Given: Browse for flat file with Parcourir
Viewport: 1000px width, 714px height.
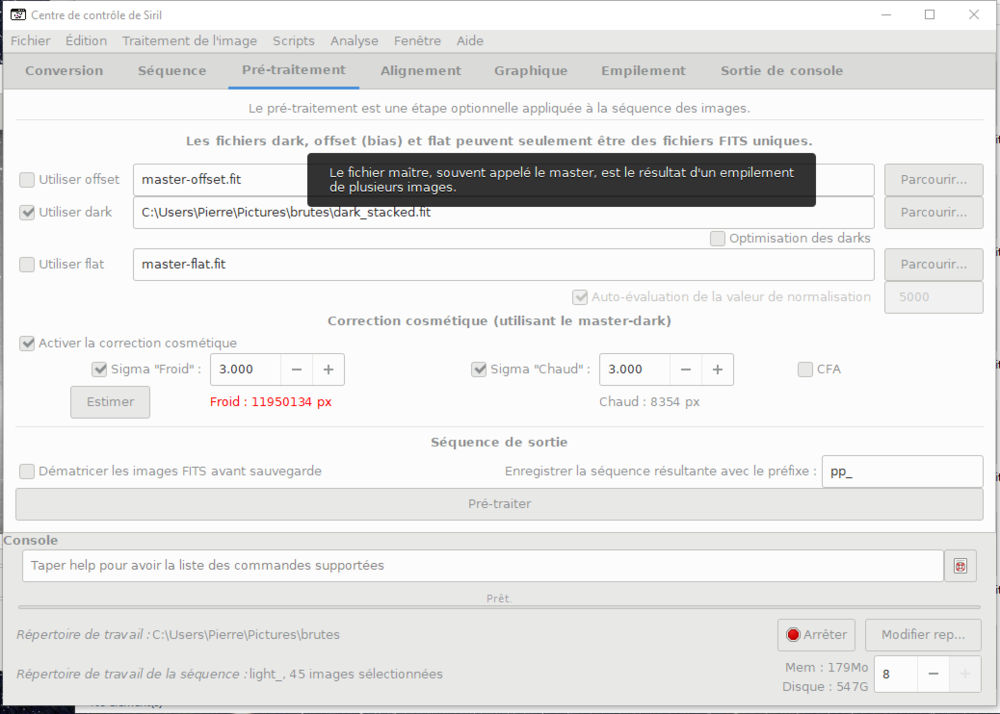Looking at the screenshot, I should click(934, 264).
